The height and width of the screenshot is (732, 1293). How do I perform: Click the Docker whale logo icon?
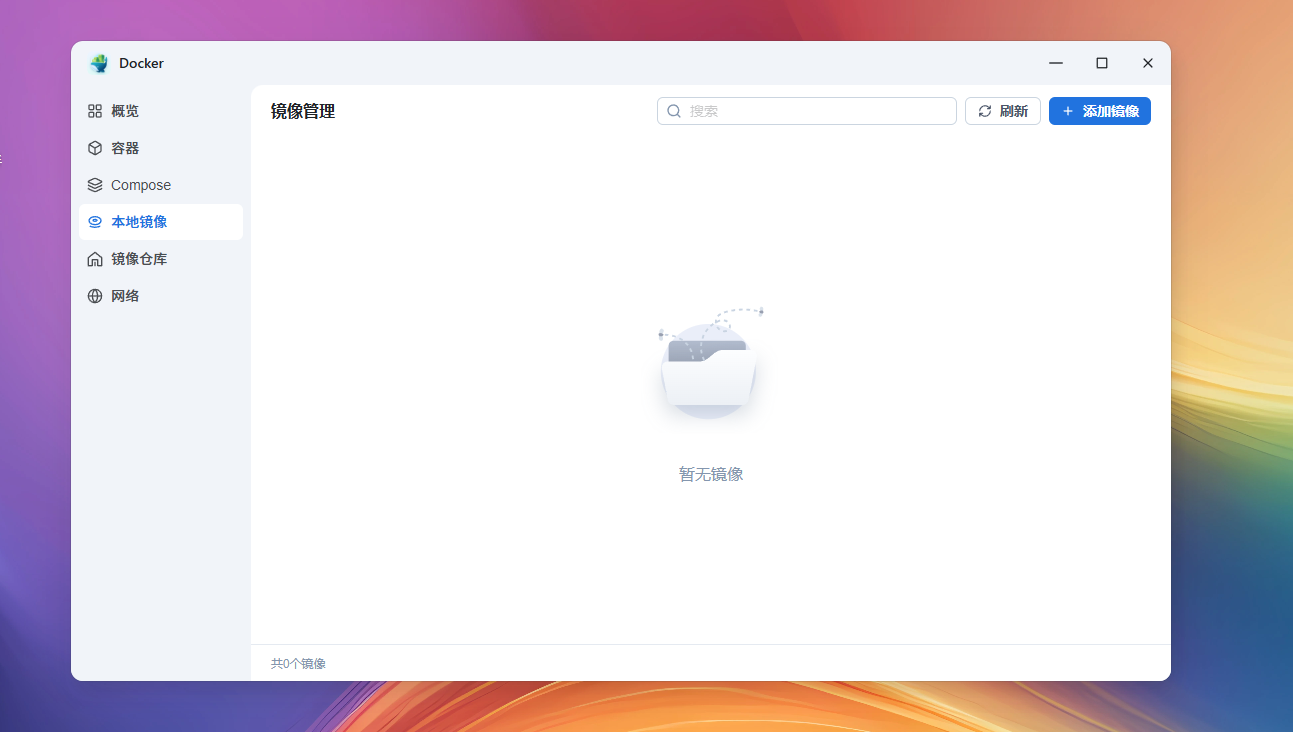click(98, 63)
